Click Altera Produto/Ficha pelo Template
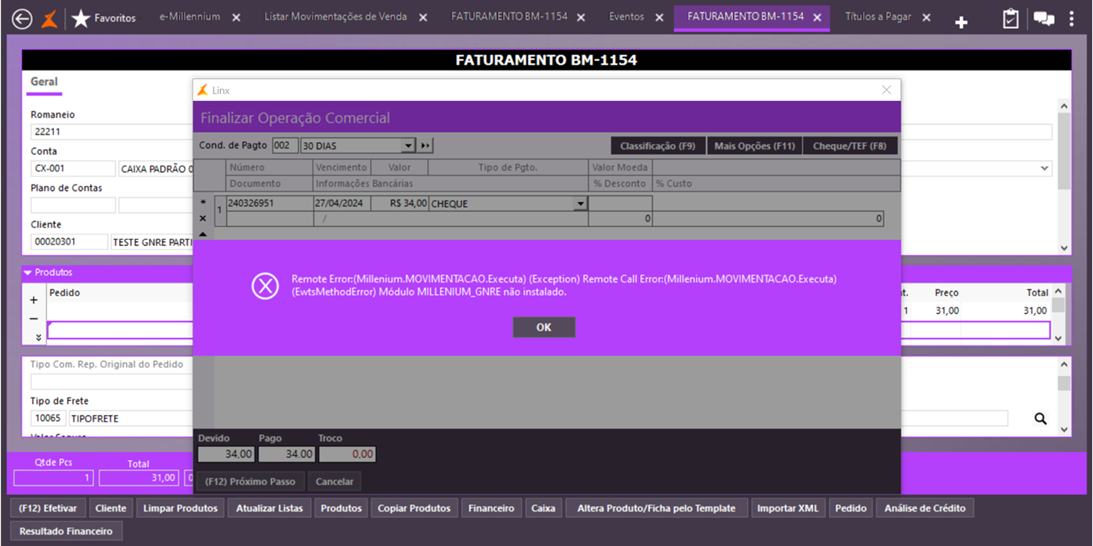1093x546 pixels. (x=656, y=508)
